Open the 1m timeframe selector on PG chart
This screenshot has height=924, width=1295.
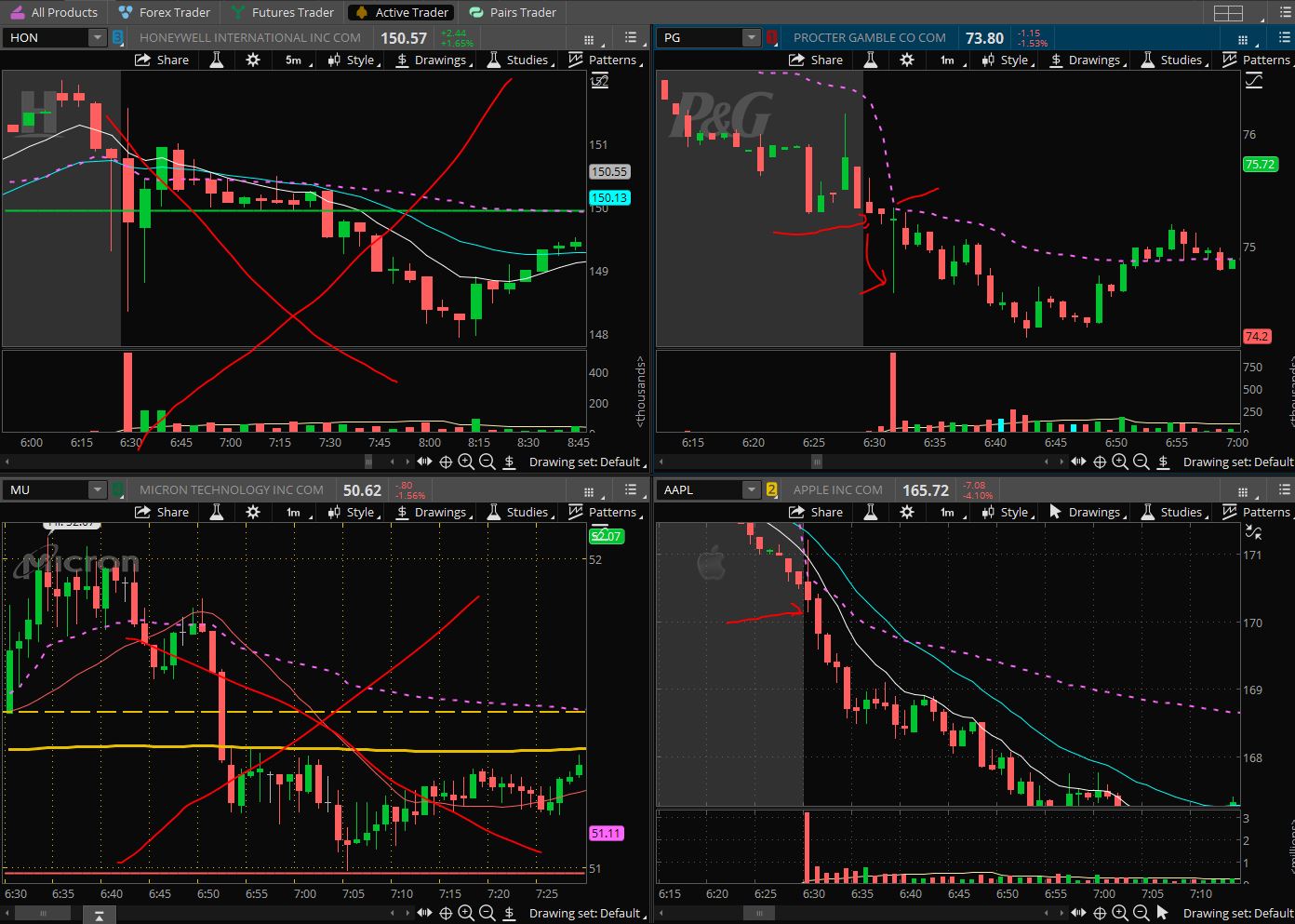tap(947, 60)
